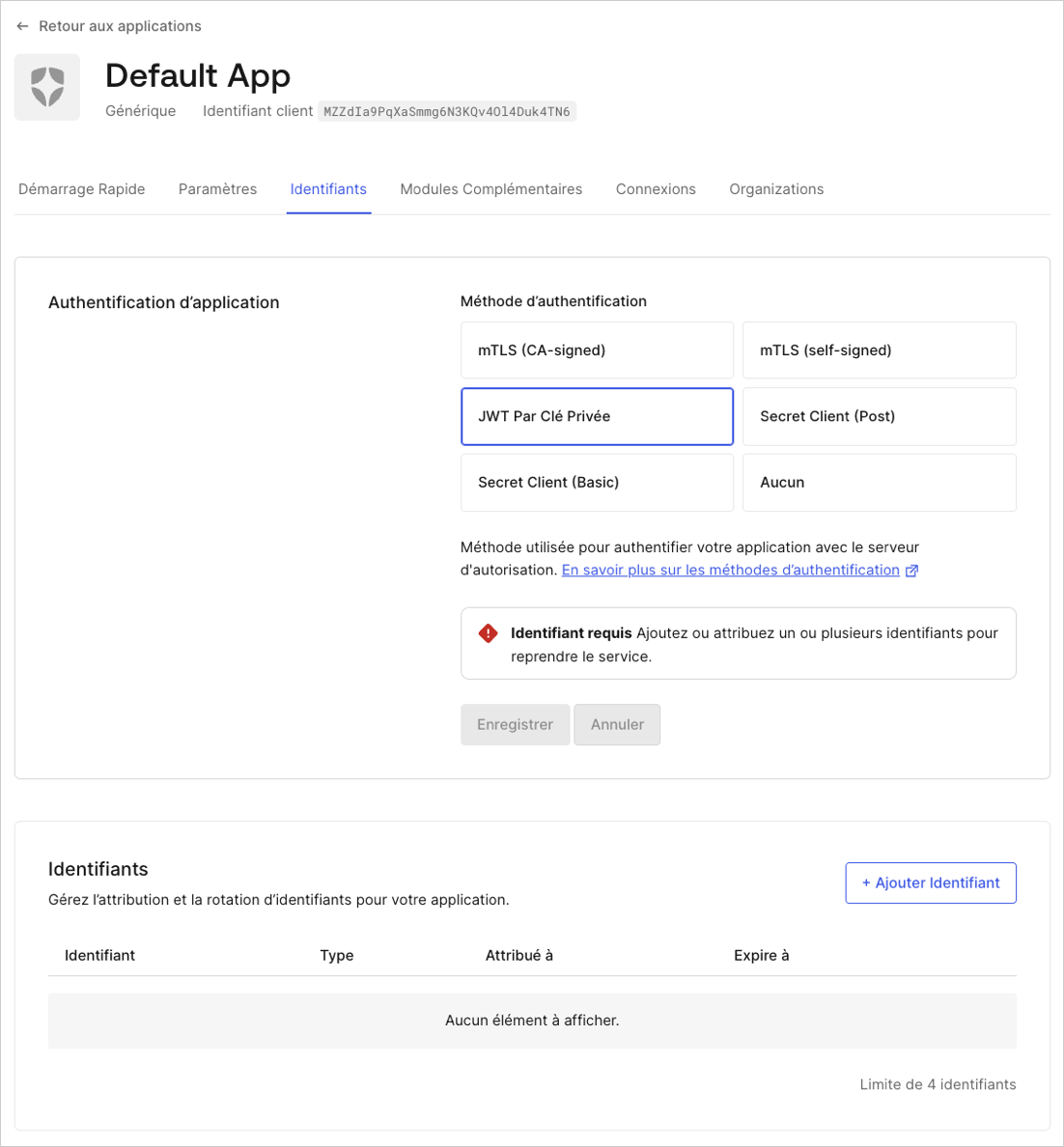Screen dimensions: 1064x1147
Task: Click the Default App shield logo
Action: click(46, 87)
